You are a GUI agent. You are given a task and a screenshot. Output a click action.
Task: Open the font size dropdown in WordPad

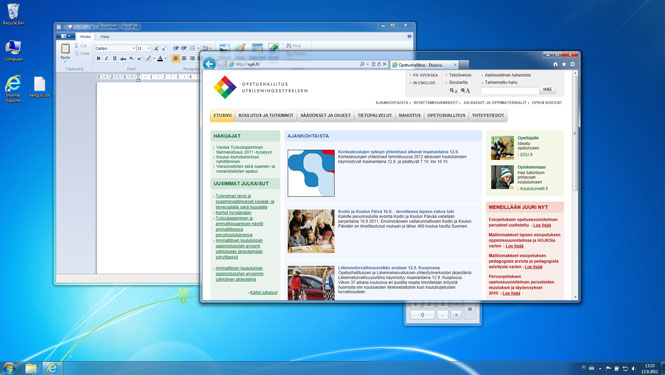[149, 48]
